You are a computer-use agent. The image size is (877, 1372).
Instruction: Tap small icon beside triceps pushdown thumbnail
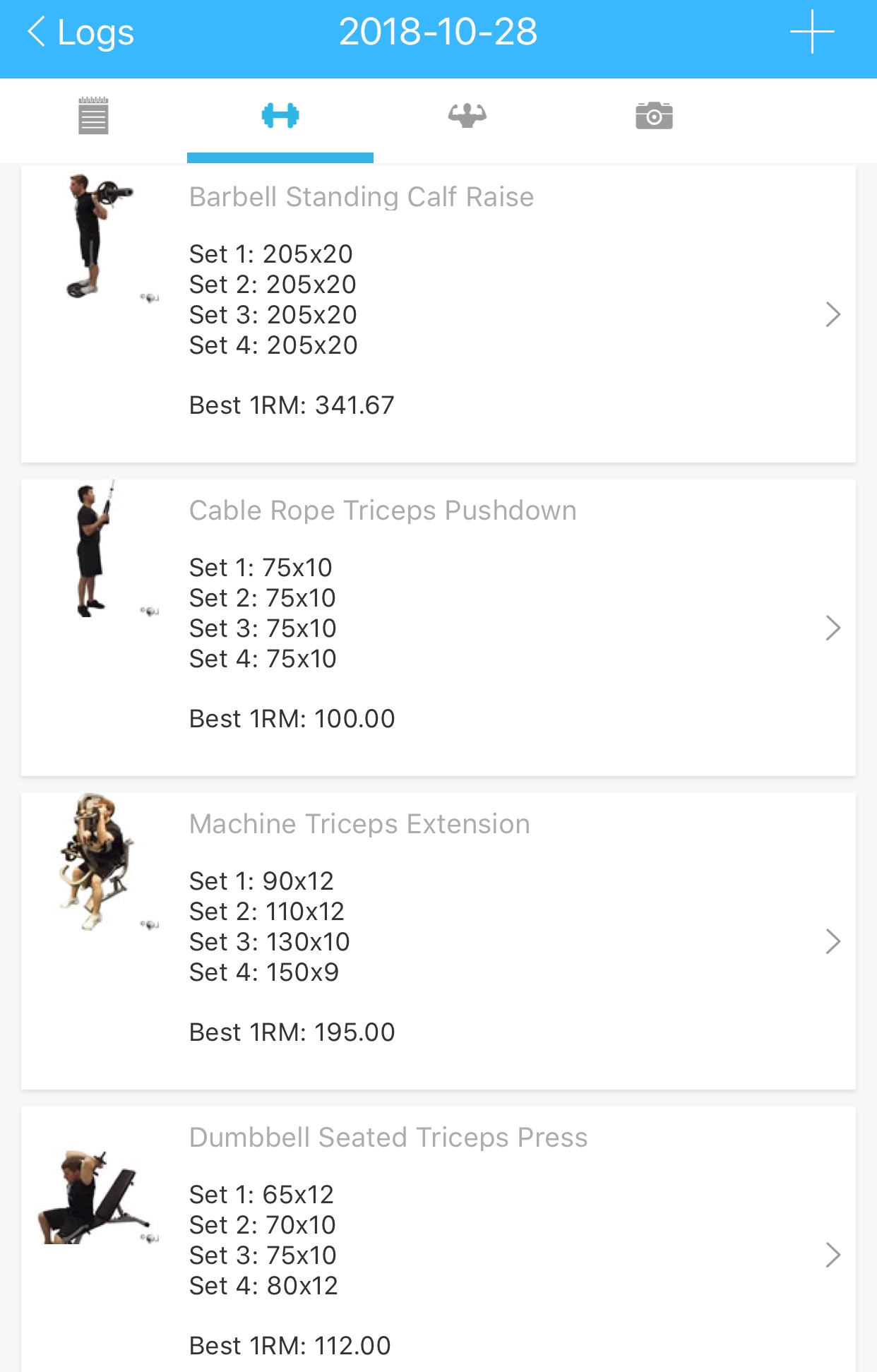click(150, 612)
